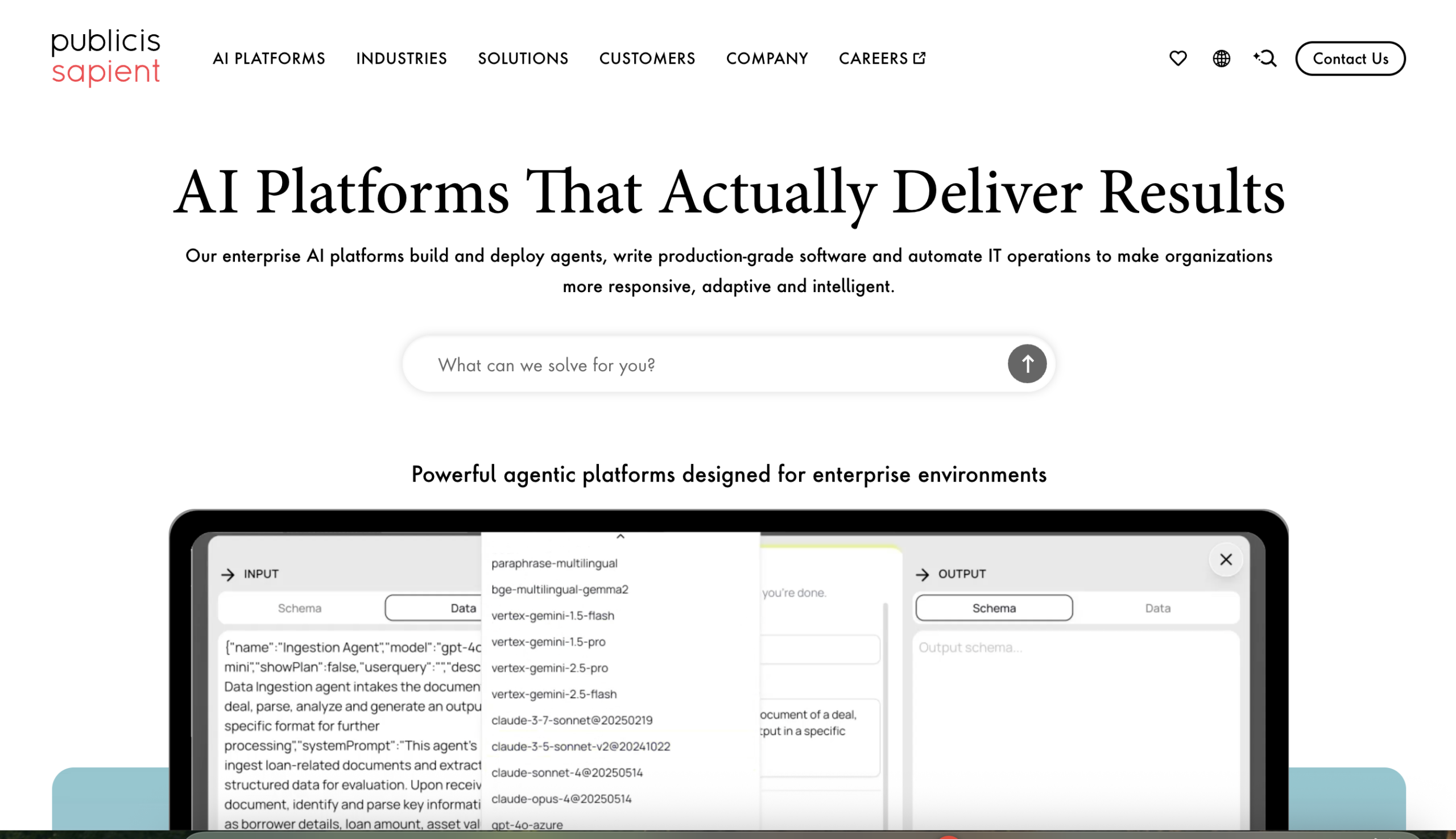Open the AI Platforms menu
This screenshot has width=1456, height=839.
pos(268,58)
